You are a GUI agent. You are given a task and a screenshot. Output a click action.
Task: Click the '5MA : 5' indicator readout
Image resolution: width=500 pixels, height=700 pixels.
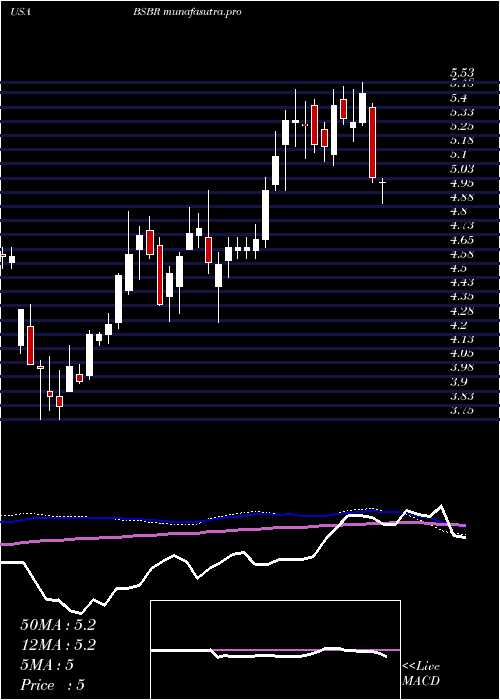pos(47,665)
